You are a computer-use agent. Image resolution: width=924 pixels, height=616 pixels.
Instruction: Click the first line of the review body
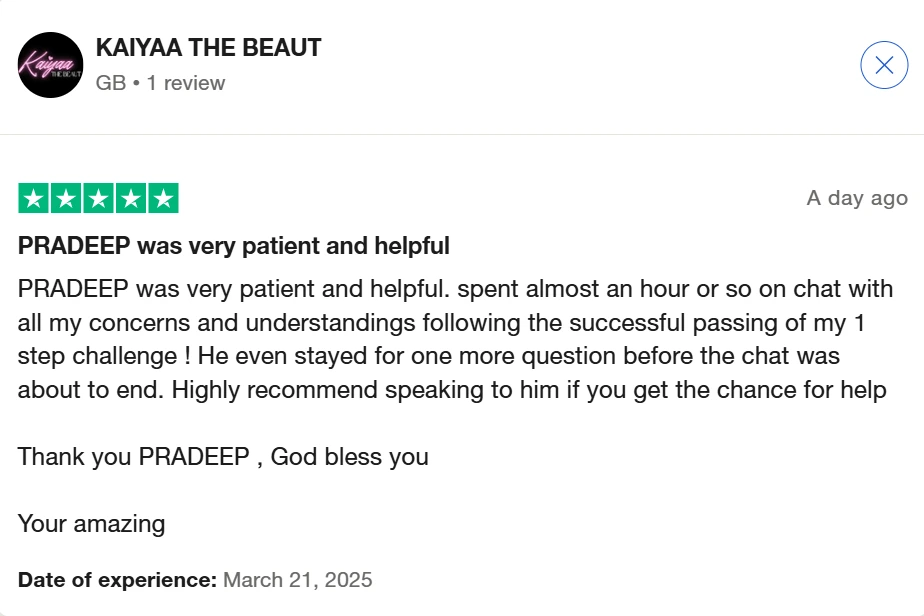pyautogui.click(x=455, y=290)
